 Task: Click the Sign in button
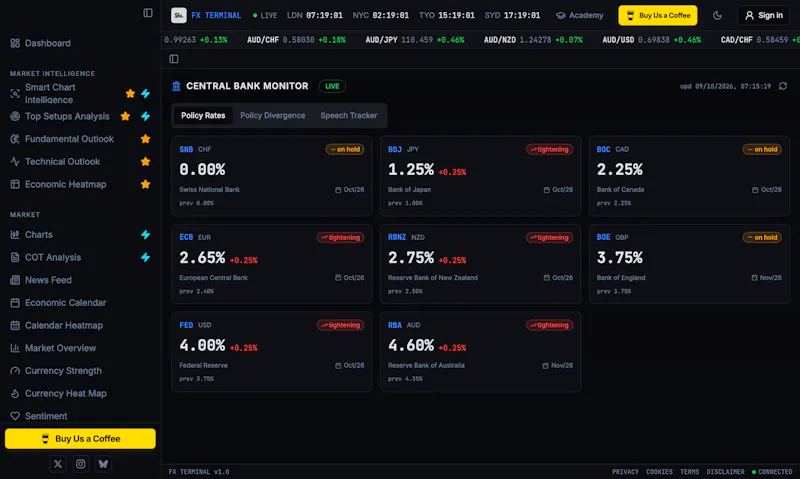(764, 15)
